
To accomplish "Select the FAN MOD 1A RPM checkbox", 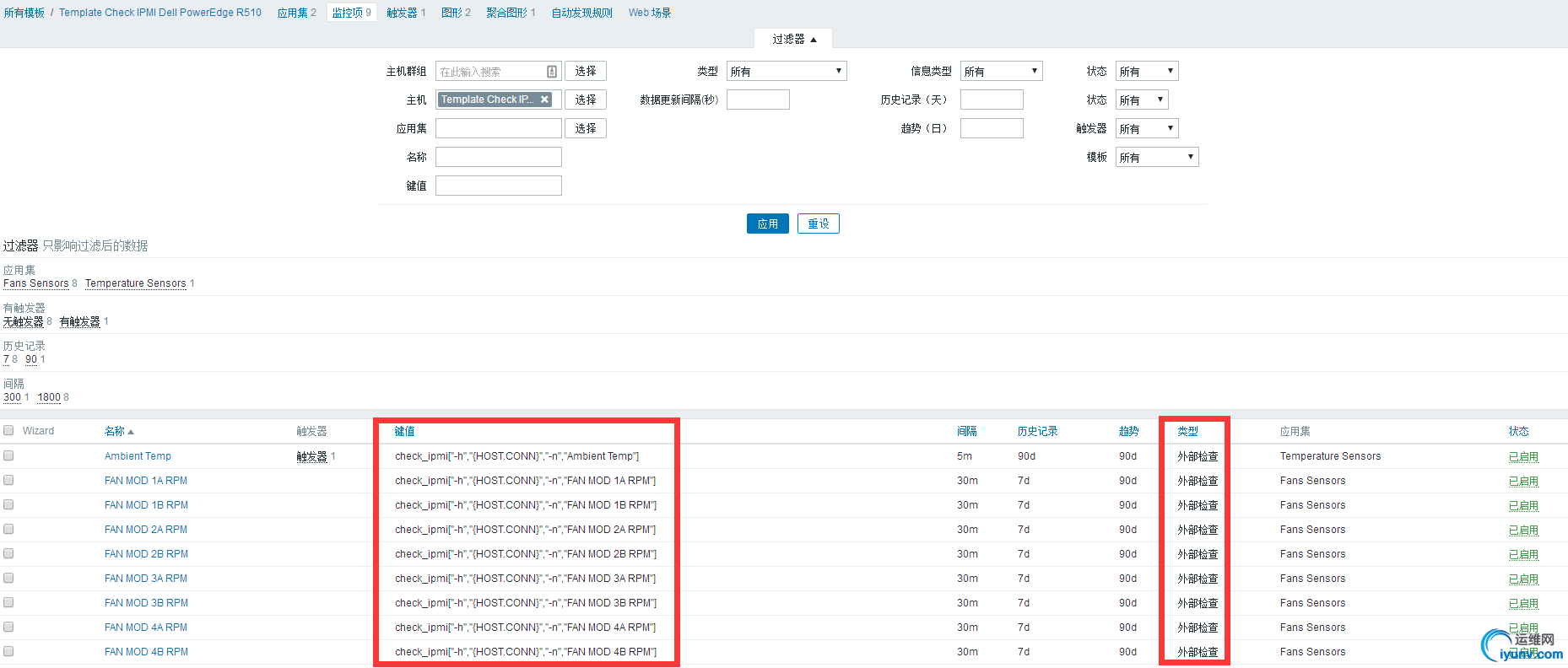I will coord(8,480).
